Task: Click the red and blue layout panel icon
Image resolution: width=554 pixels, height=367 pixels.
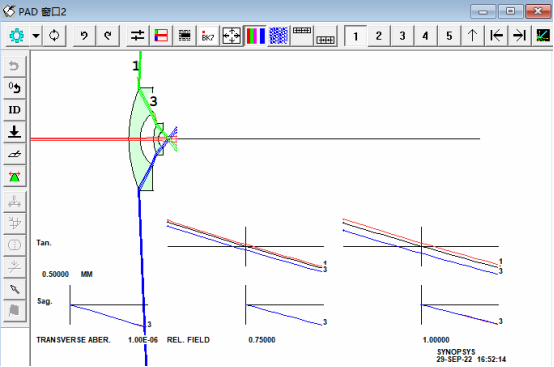Action: [161, 36]
